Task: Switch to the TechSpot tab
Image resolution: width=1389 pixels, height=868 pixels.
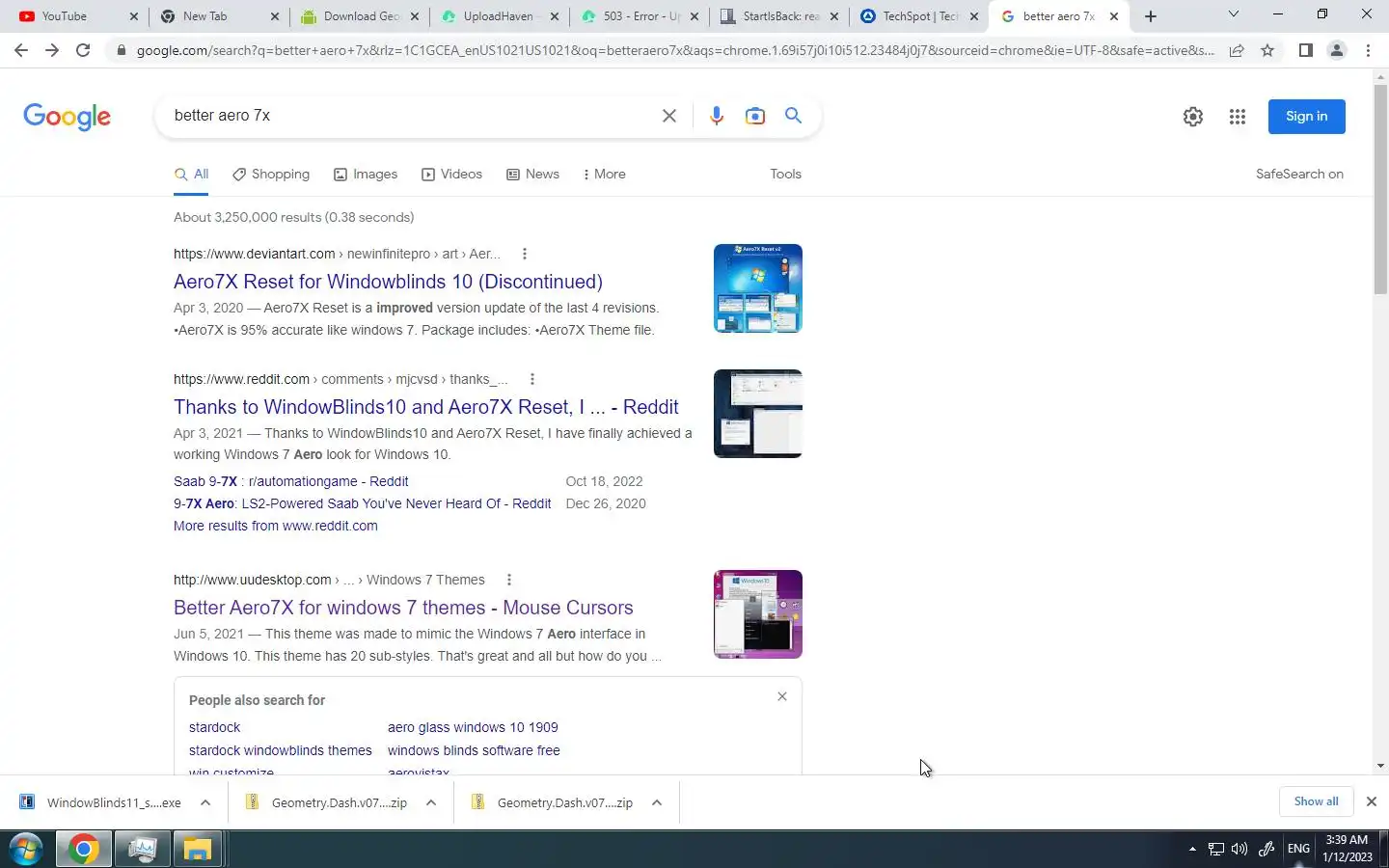Action: pos(919,16)
